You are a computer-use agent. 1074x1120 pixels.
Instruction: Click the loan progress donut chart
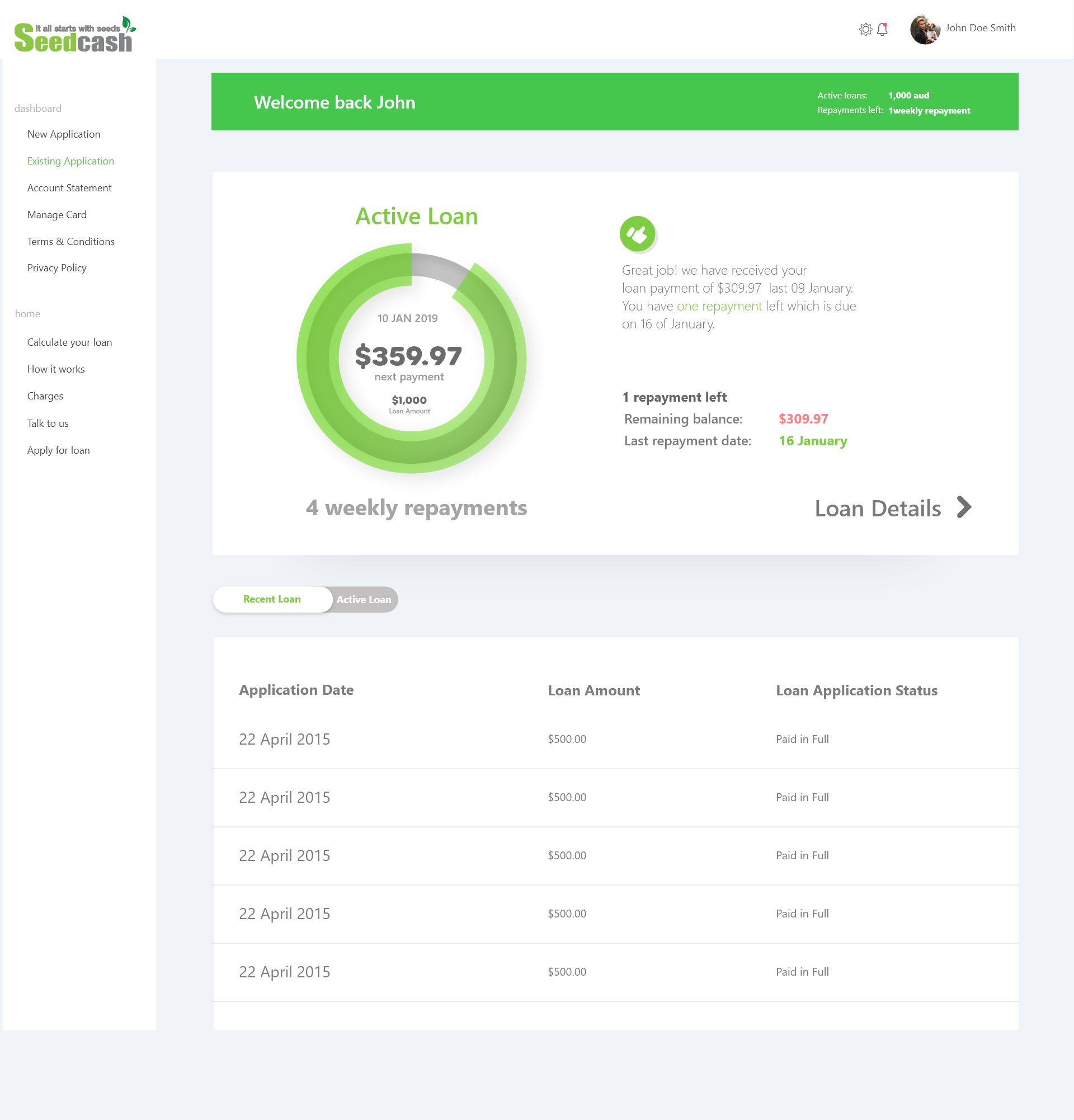coord(411,358)
